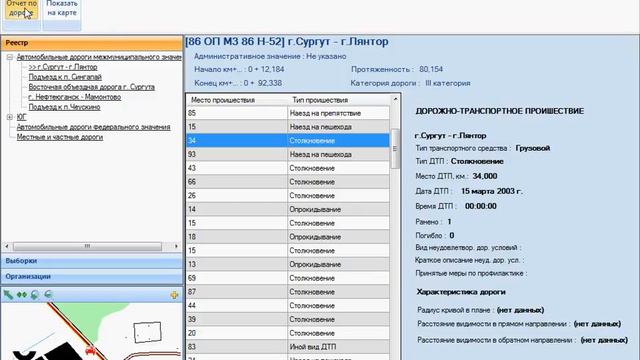The height and width of the screenshot is (360, 640).
Task: Select row 85 'Наезд на препятствие'
Action: click(288, 113)
